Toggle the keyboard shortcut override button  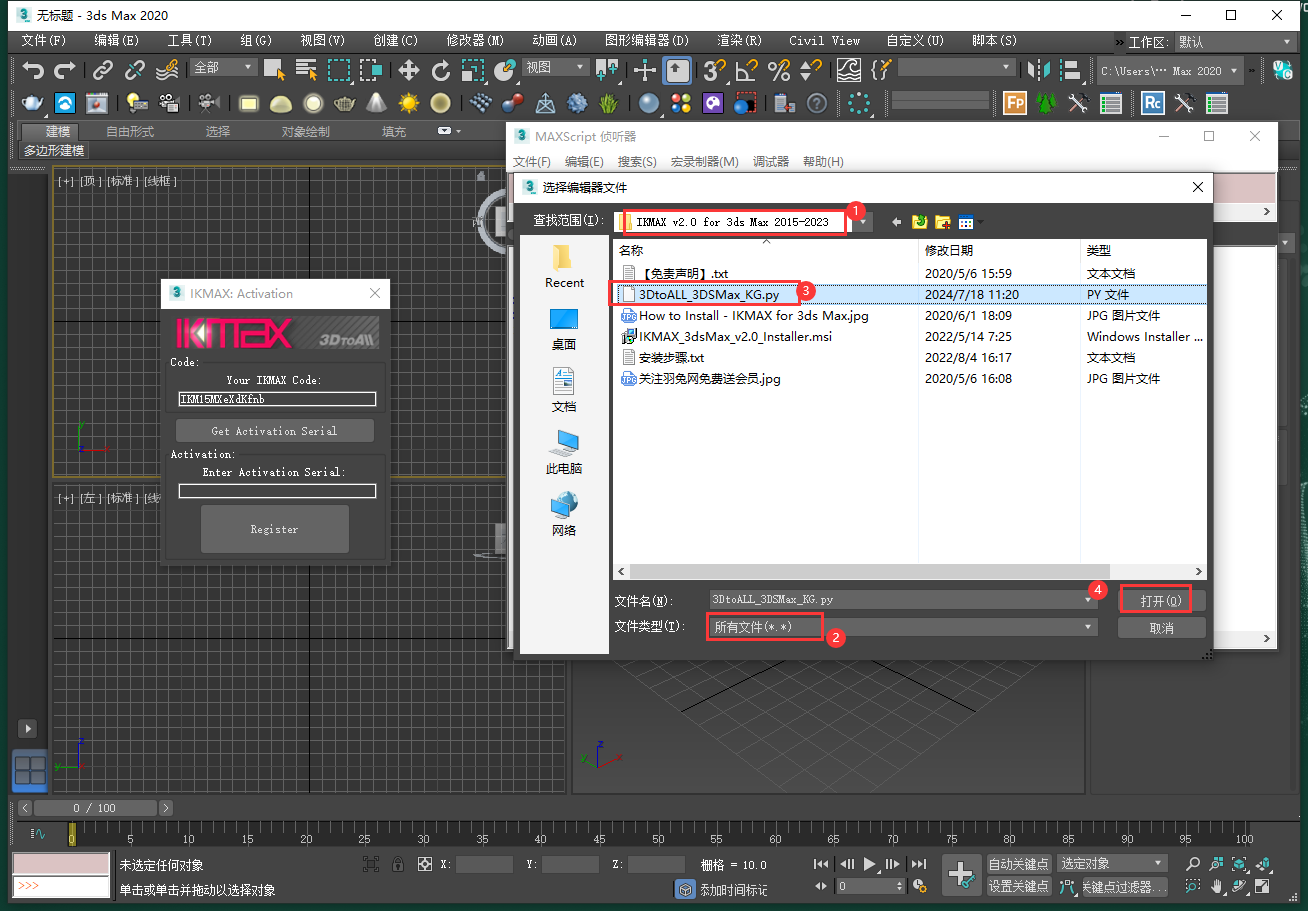click(677, 70)
